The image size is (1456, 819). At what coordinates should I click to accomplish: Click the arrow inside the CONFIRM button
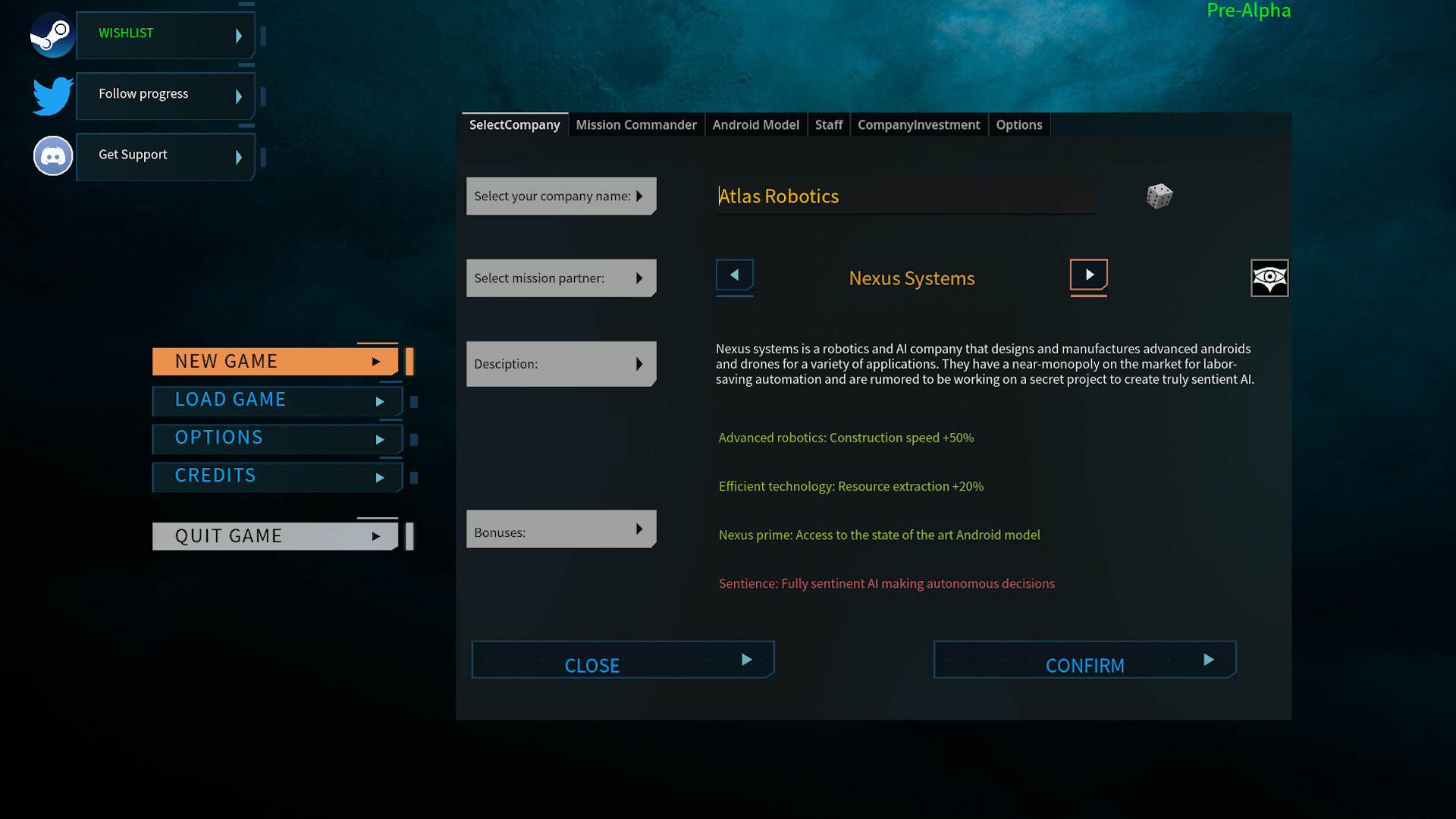1208,660
